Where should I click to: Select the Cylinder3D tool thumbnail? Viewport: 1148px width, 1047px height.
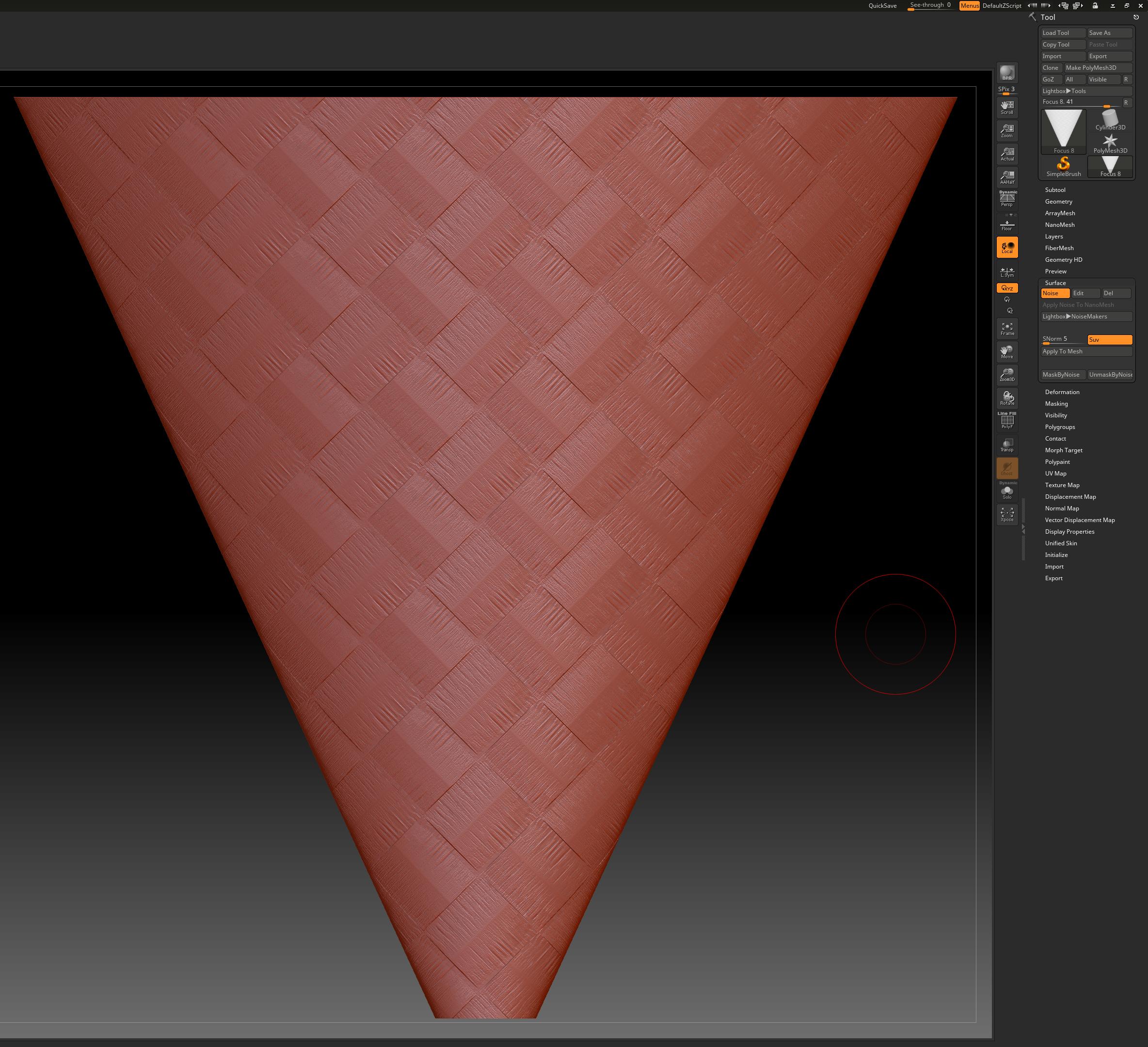[x=1110, y=120]
